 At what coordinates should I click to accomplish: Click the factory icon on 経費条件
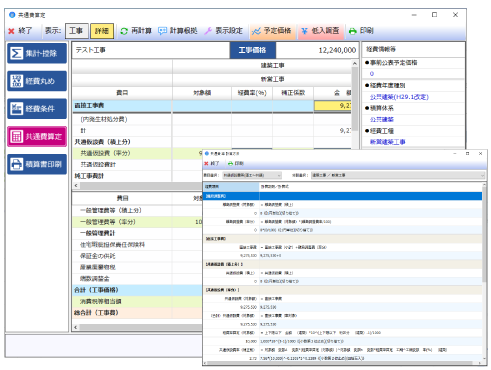[16, 109]
